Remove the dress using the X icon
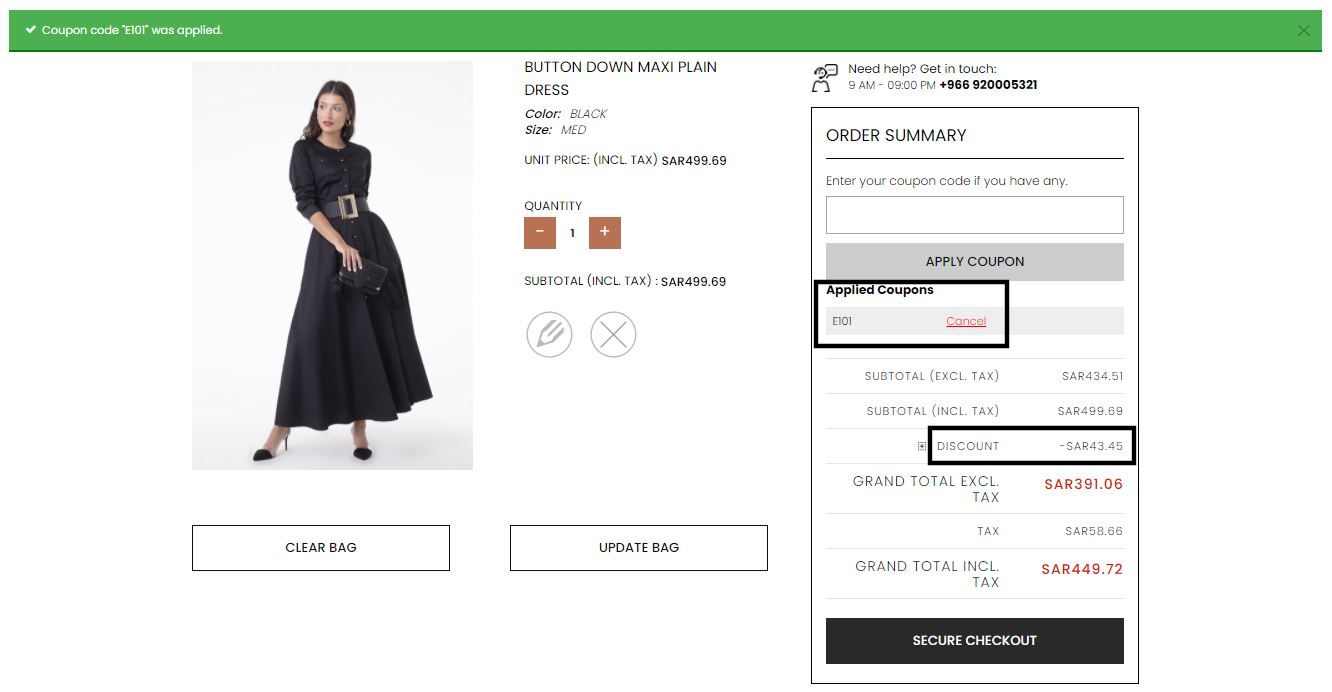 click(x=614, y=334)
